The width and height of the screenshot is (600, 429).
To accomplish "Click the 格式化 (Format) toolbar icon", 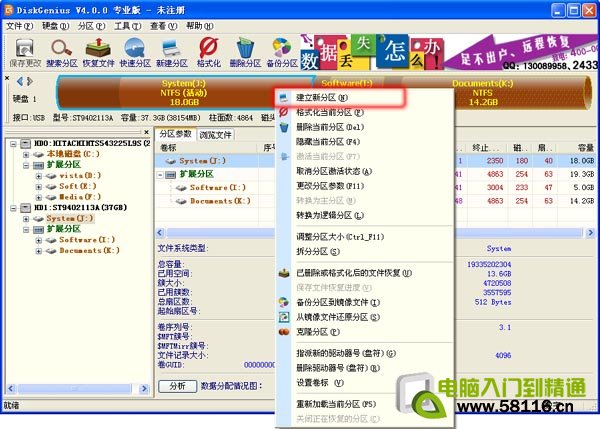I will (x=209, y=52).
